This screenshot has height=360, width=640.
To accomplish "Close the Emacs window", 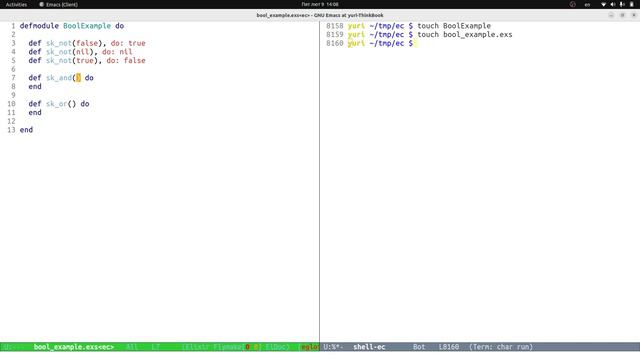I will click(x=634, y=15).
